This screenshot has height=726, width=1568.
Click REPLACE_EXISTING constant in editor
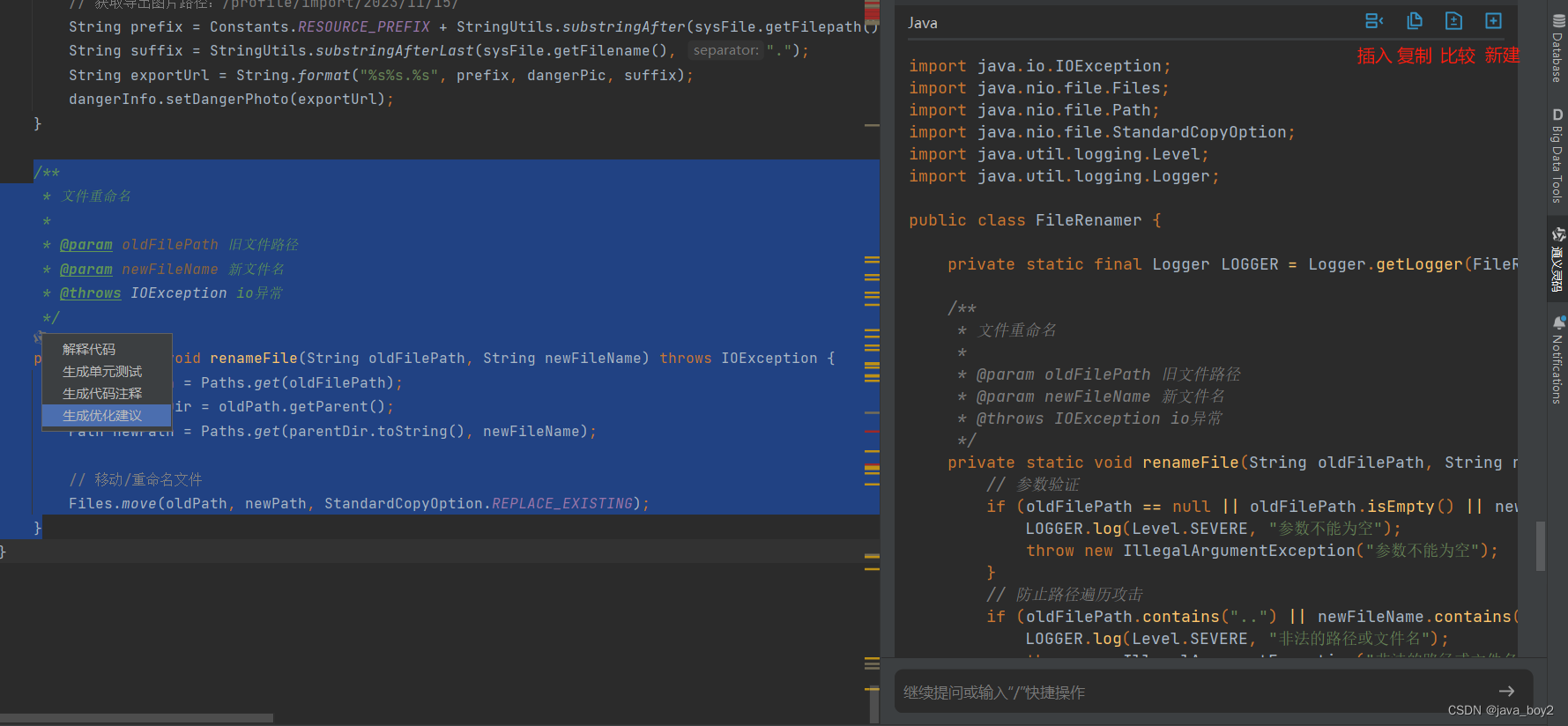pos(562,504)
